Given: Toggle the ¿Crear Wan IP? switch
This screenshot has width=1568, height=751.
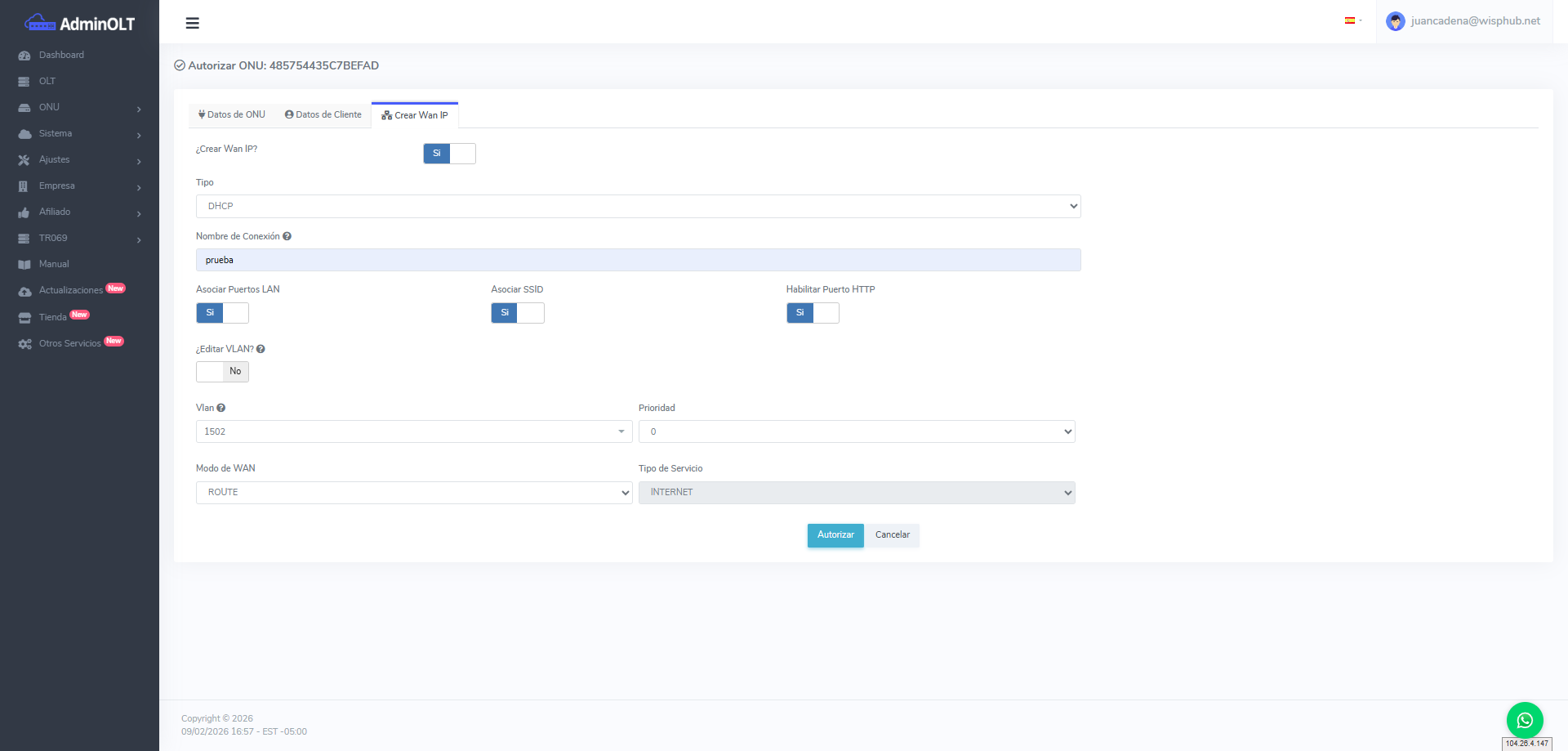Looking at the screenshot, I should point(449,154).
